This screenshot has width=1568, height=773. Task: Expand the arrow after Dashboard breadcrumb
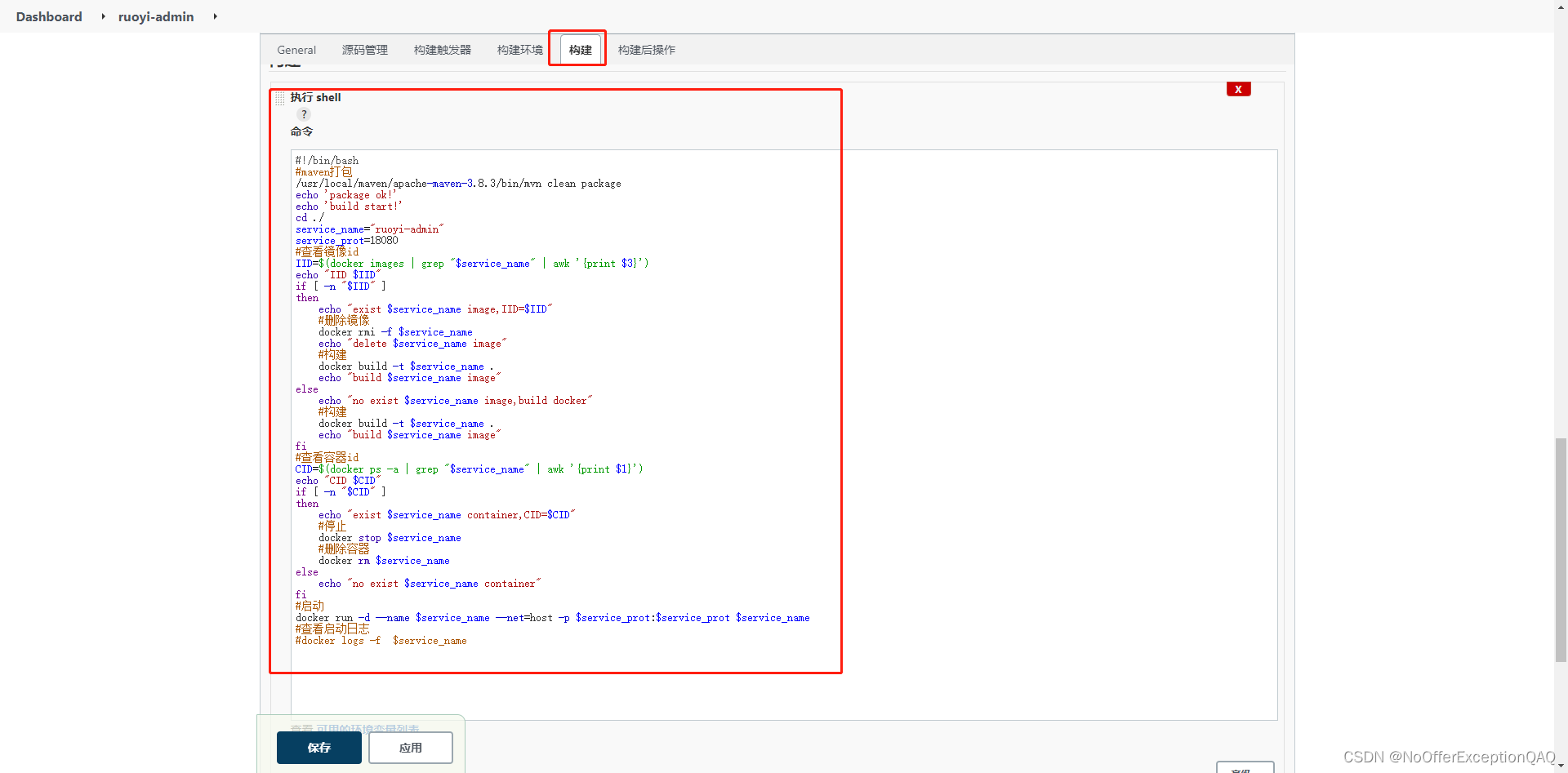(103, 16)
